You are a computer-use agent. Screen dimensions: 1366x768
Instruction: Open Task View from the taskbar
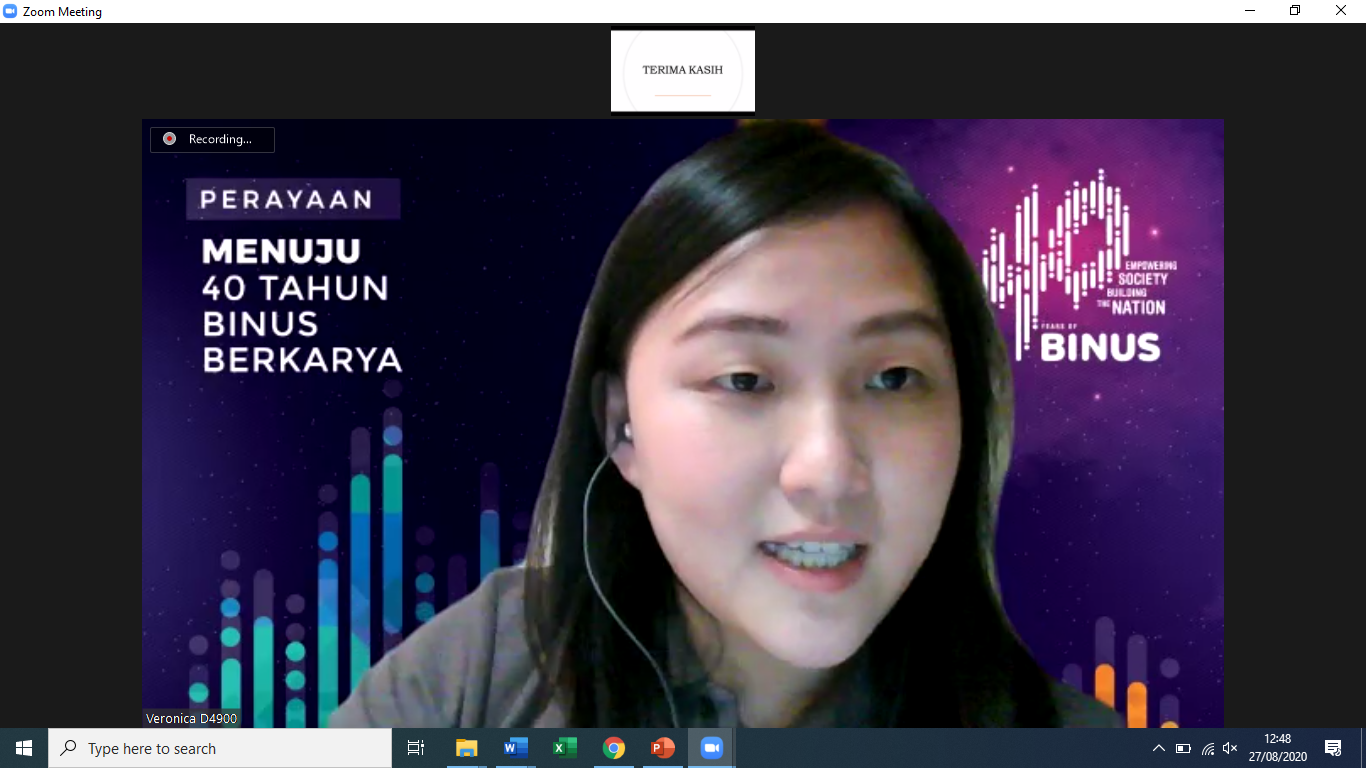tap(416, 748)
